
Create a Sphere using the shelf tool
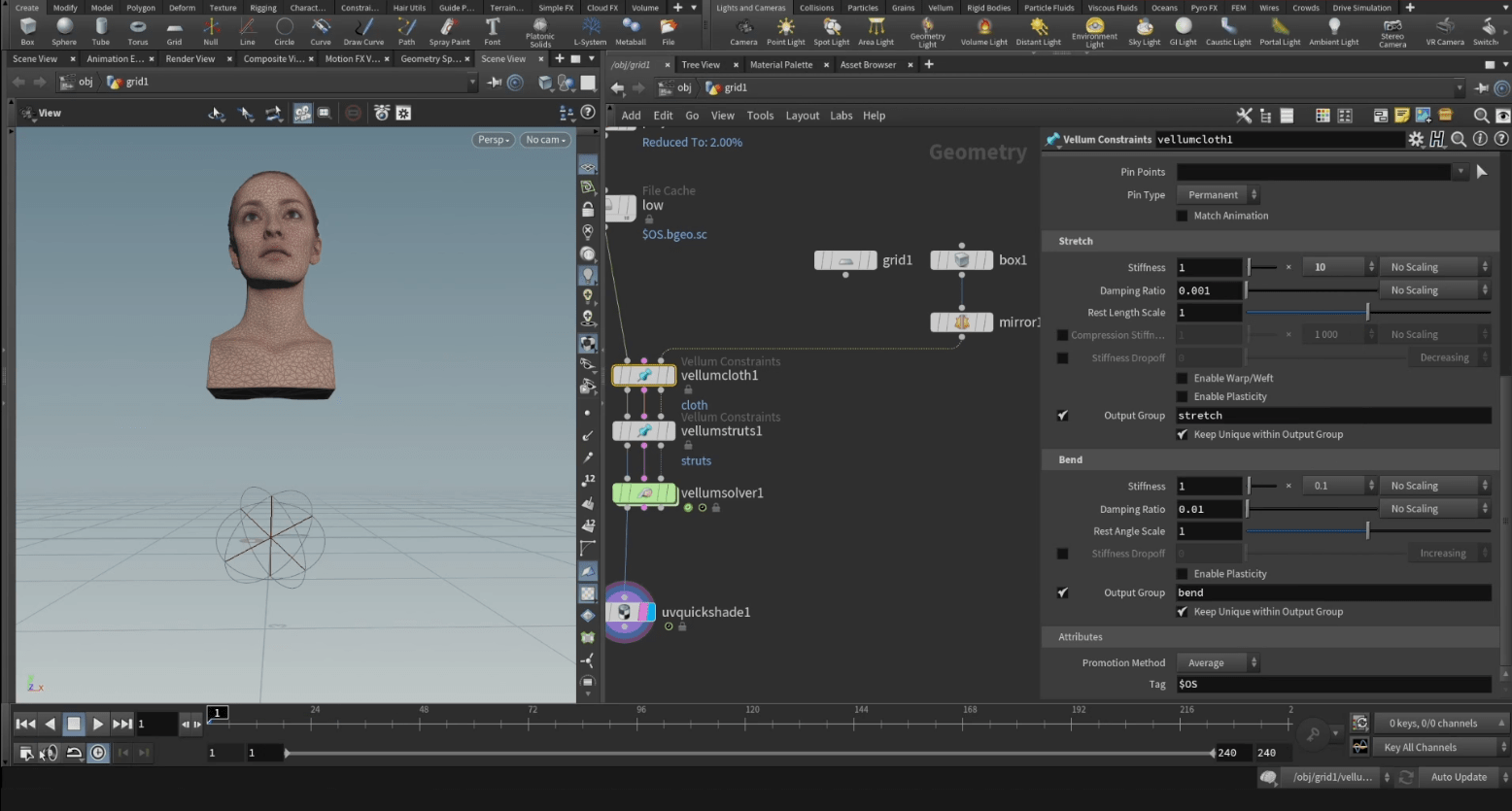64,29
